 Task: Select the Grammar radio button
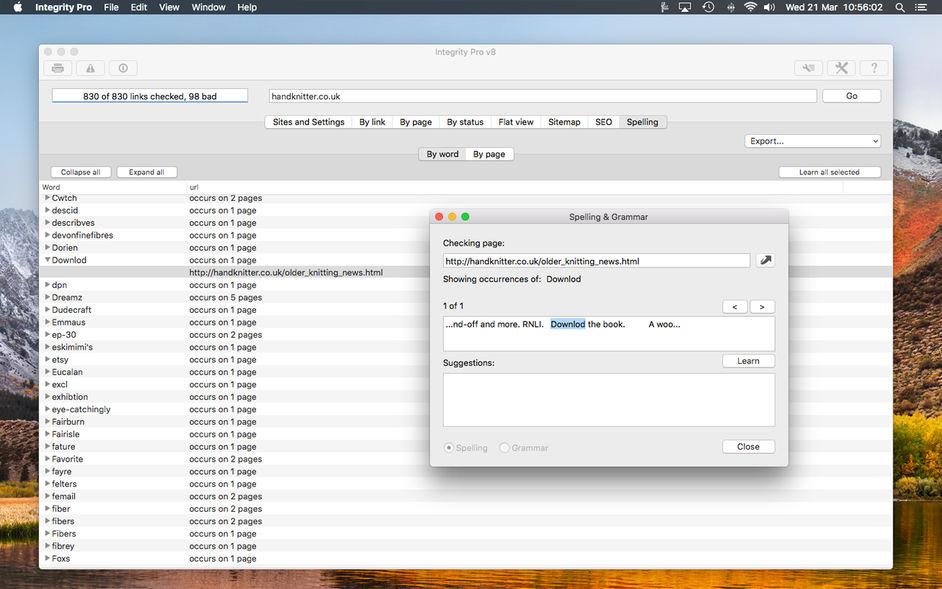pyautogui.click(x=505, y=448)
